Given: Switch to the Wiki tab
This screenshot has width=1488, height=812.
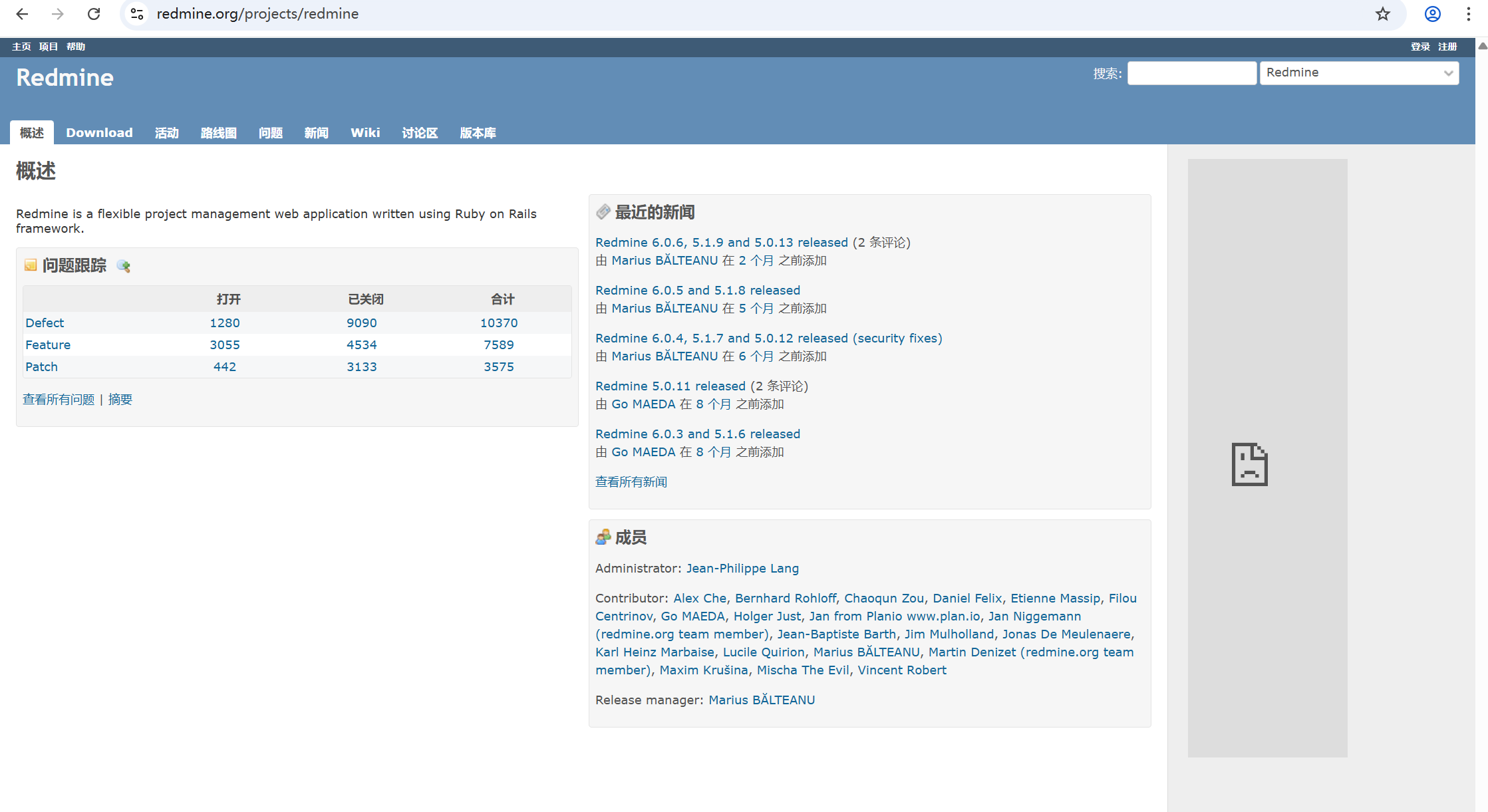Looking at the screenshot, I should (365, 132).
